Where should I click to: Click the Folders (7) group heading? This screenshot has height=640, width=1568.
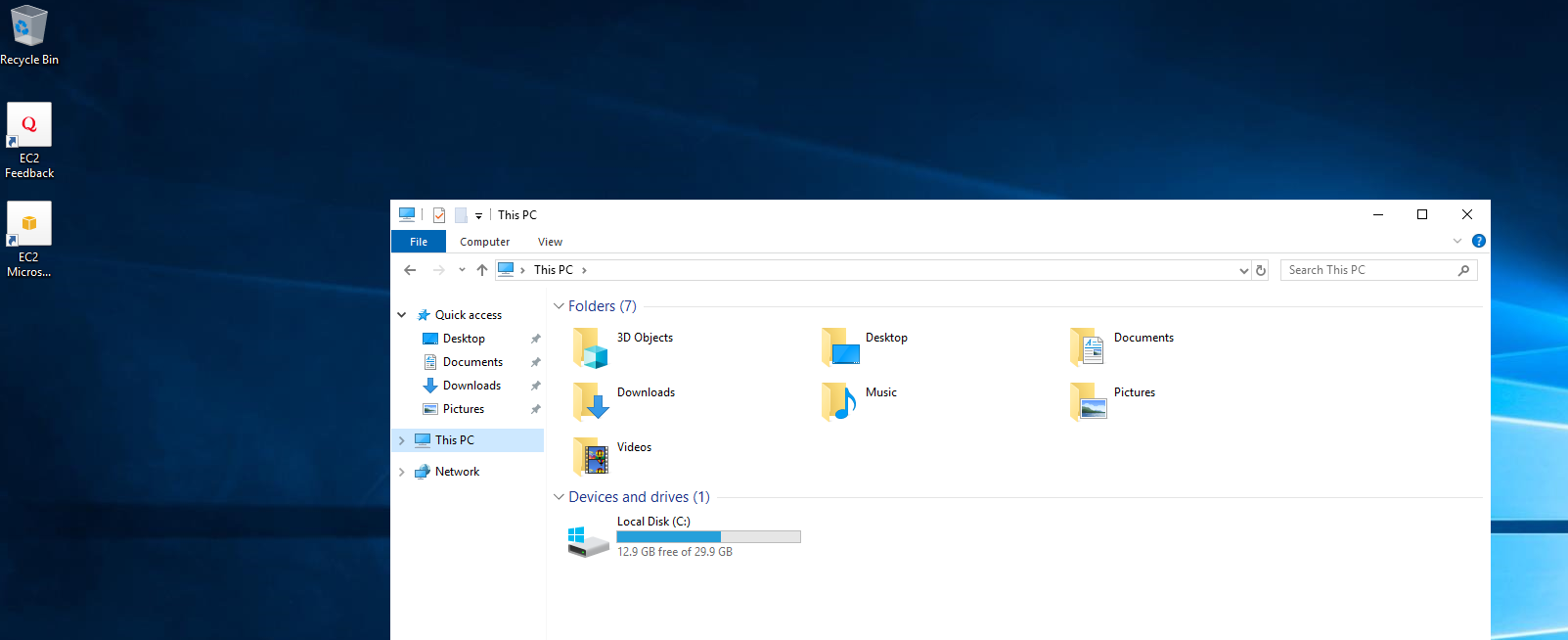[603, 306]
